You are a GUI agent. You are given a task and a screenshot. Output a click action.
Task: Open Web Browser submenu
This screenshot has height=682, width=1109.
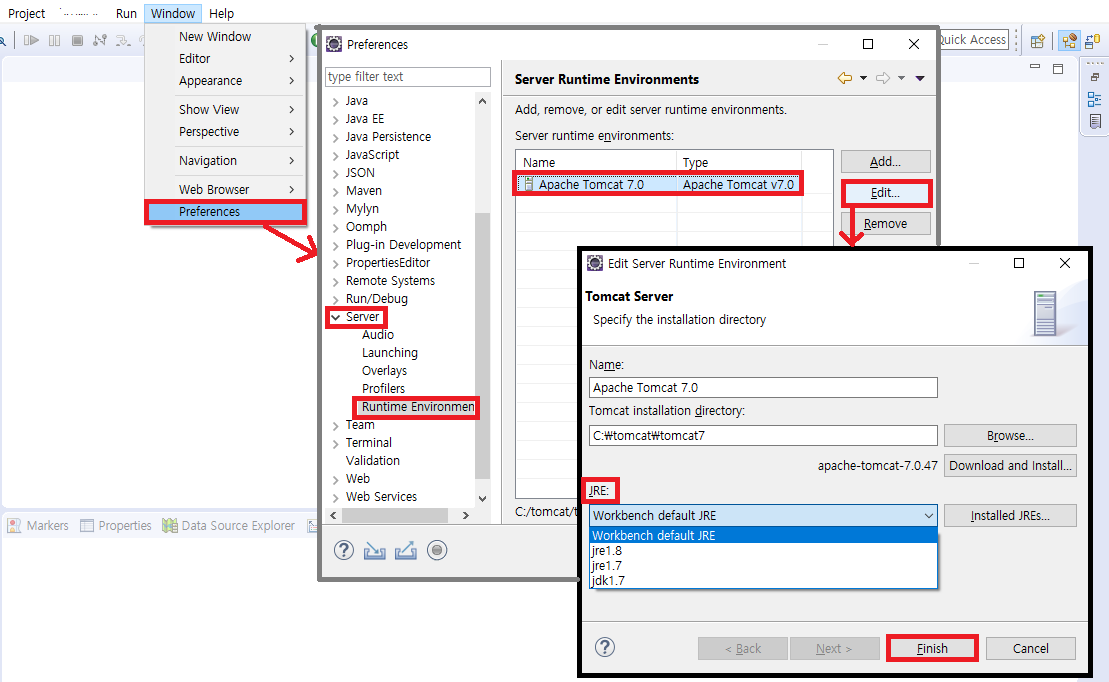[225, 190]
